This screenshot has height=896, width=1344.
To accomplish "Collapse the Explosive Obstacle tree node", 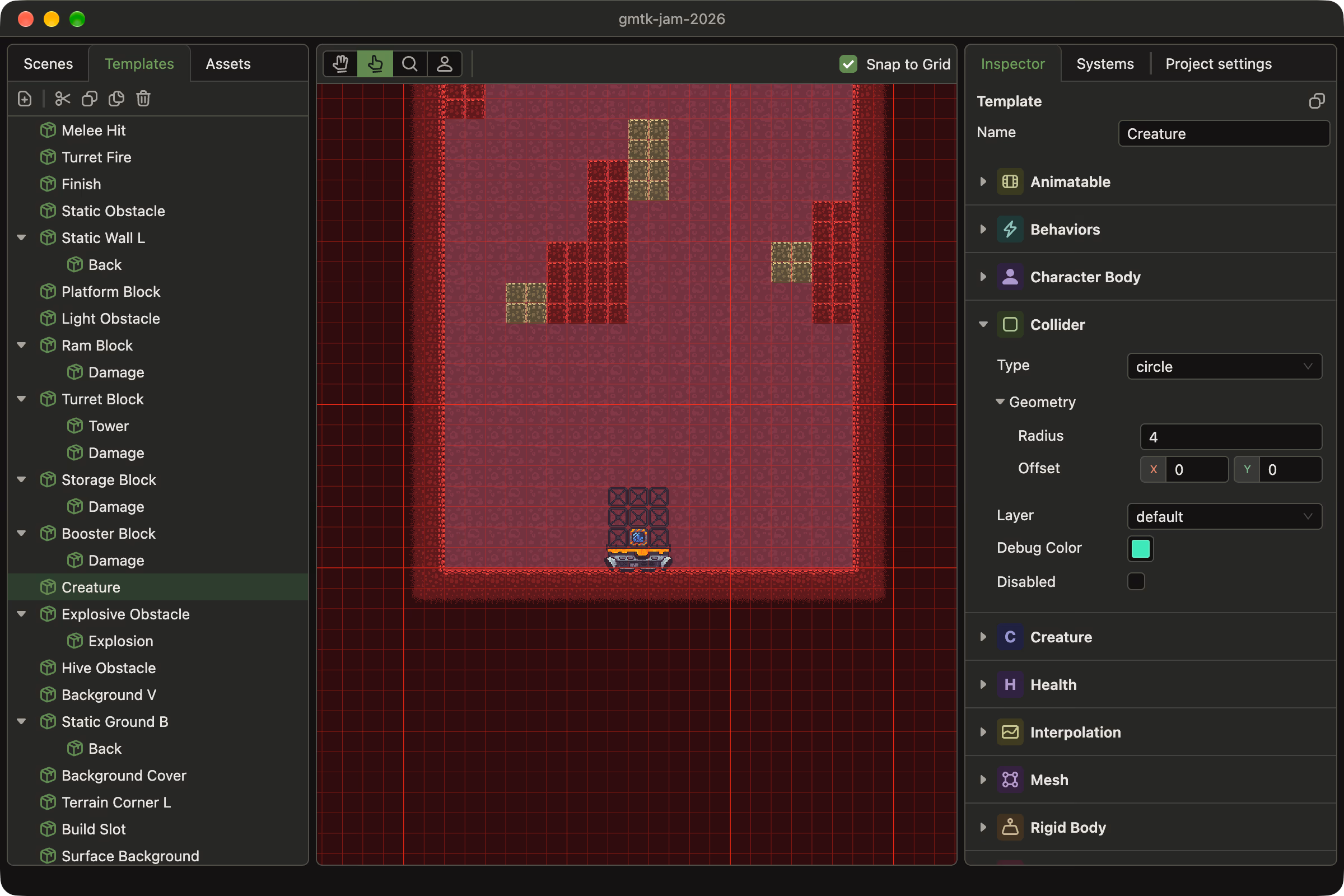I will tap(22, 614).
